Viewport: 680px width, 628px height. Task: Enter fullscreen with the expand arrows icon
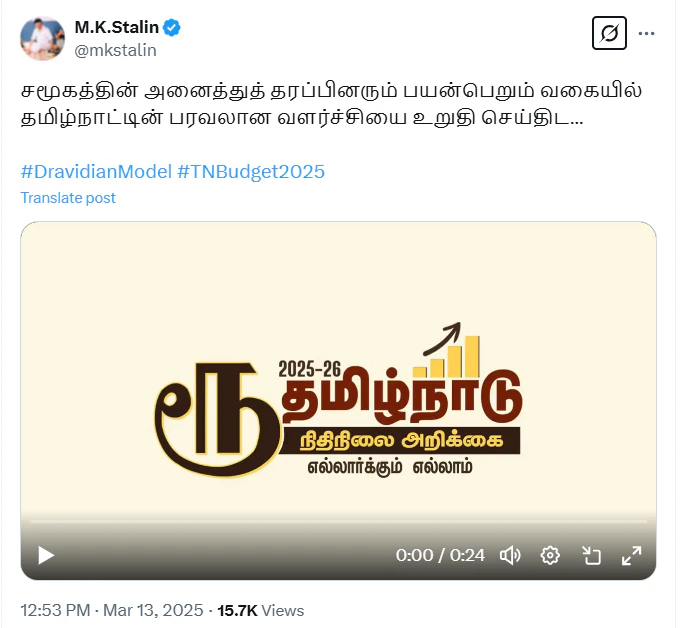click(631, 555)
